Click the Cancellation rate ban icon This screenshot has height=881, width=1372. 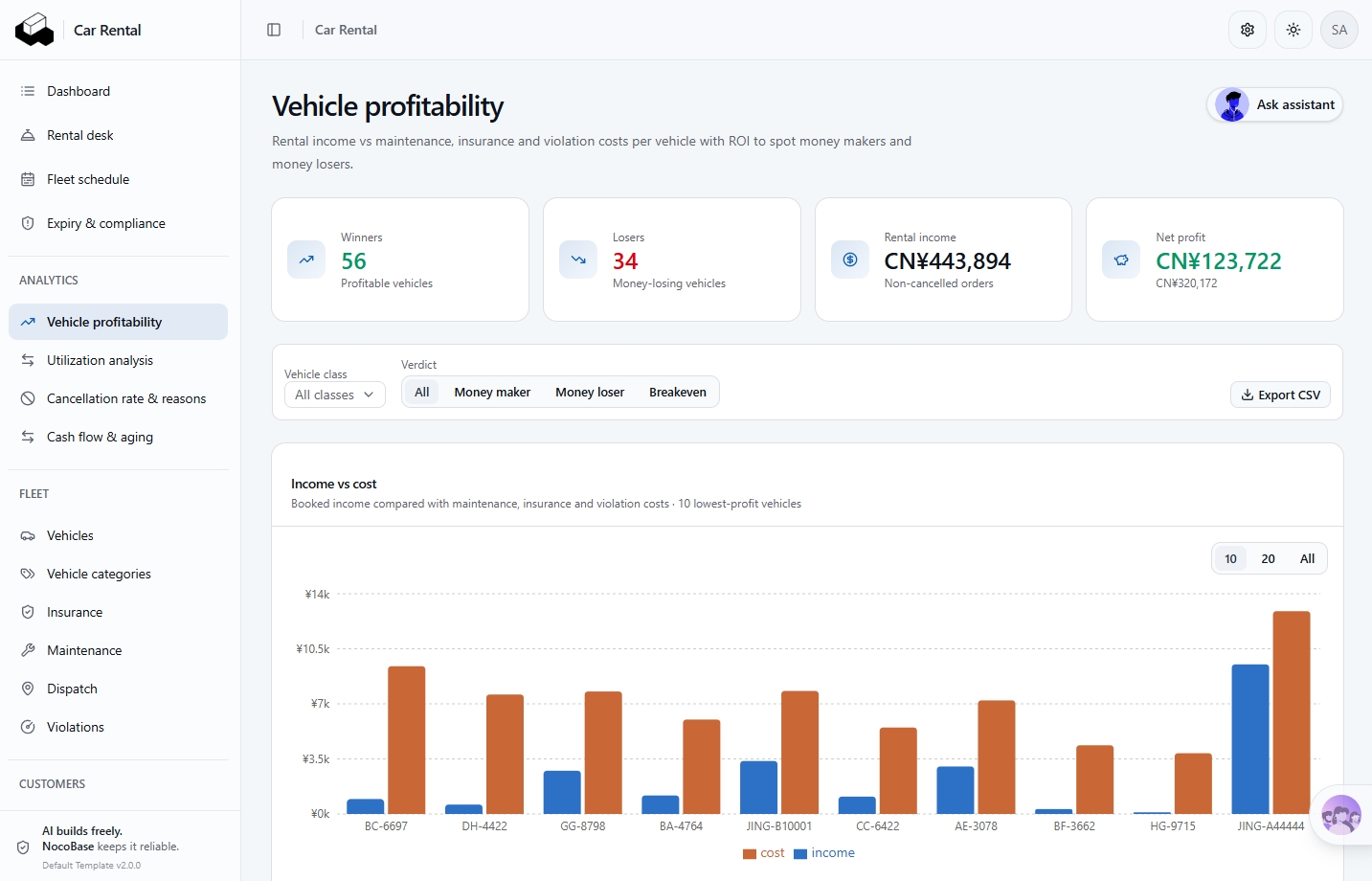(28, 398)
